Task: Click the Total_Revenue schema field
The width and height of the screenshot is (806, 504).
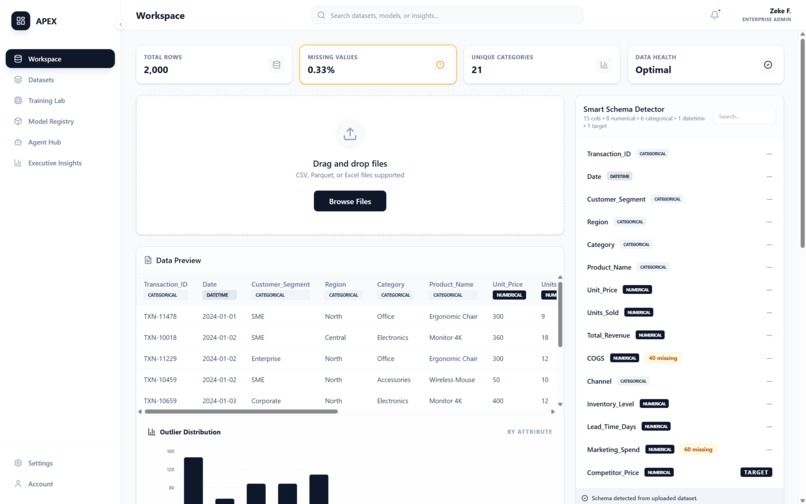Action: coord(608,335)
